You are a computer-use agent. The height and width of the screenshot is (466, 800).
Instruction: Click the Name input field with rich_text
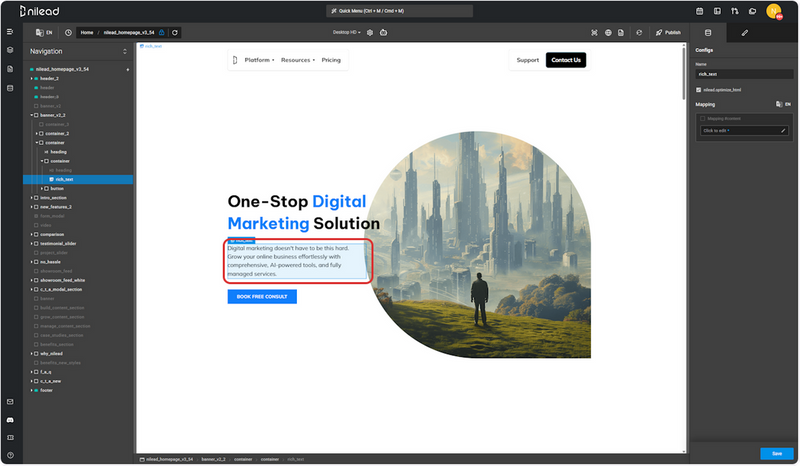point(744,74)
